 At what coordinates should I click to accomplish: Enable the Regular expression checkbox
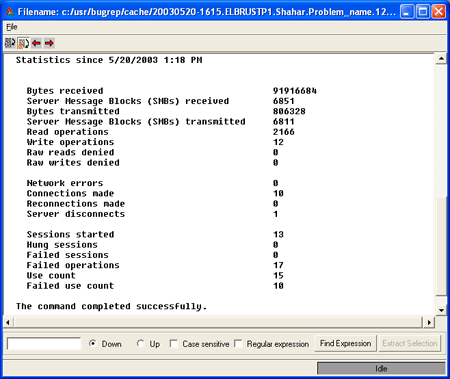(x=238, y=343)
